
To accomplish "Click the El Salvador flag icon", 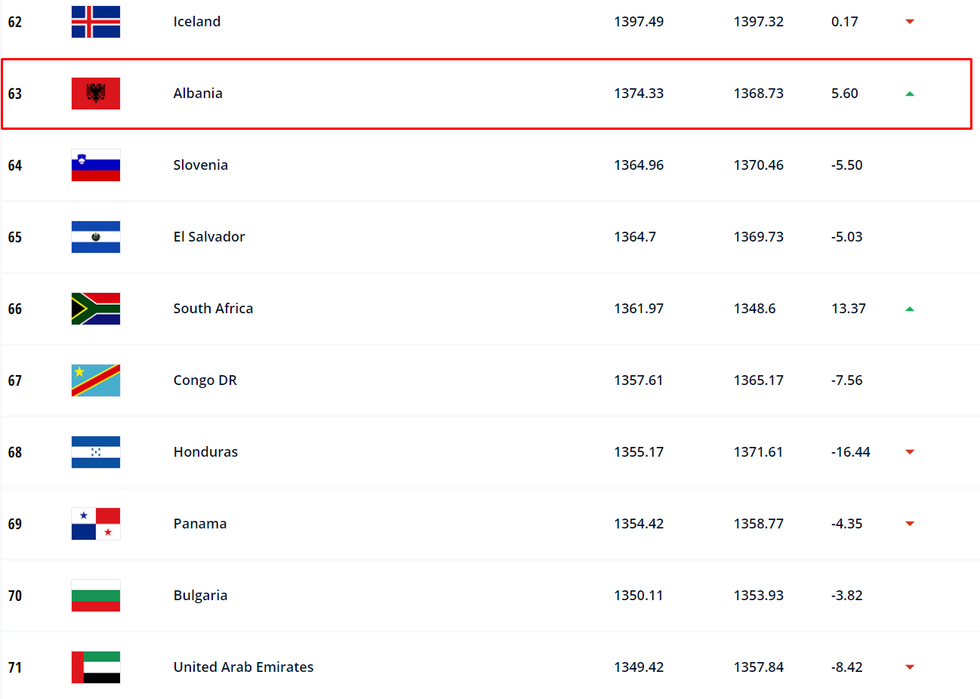I will pos(96,237).
